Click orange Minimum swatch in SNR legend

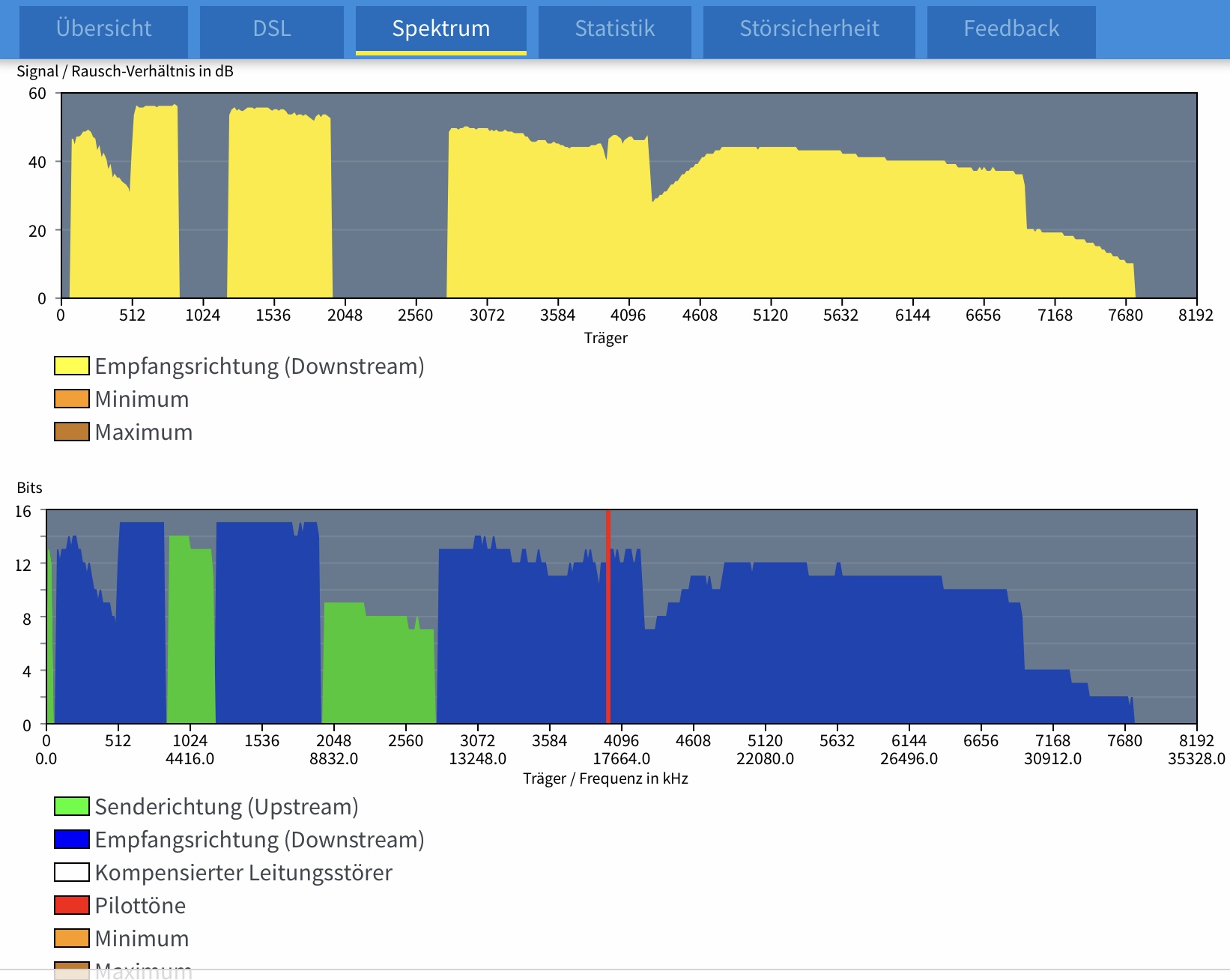pyautogui.click(x=72, y=399)
